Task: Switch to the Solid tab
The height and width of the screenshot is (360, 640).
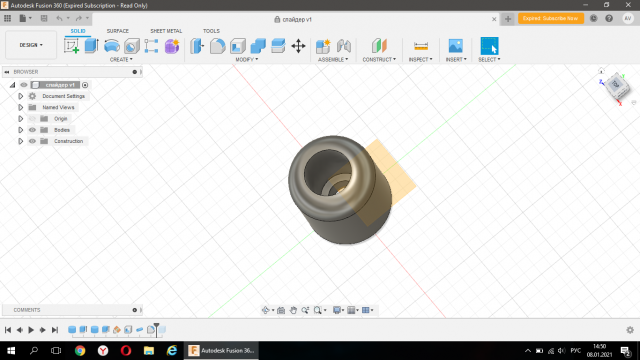Action: pyautogui.click(x=78, y=31)
